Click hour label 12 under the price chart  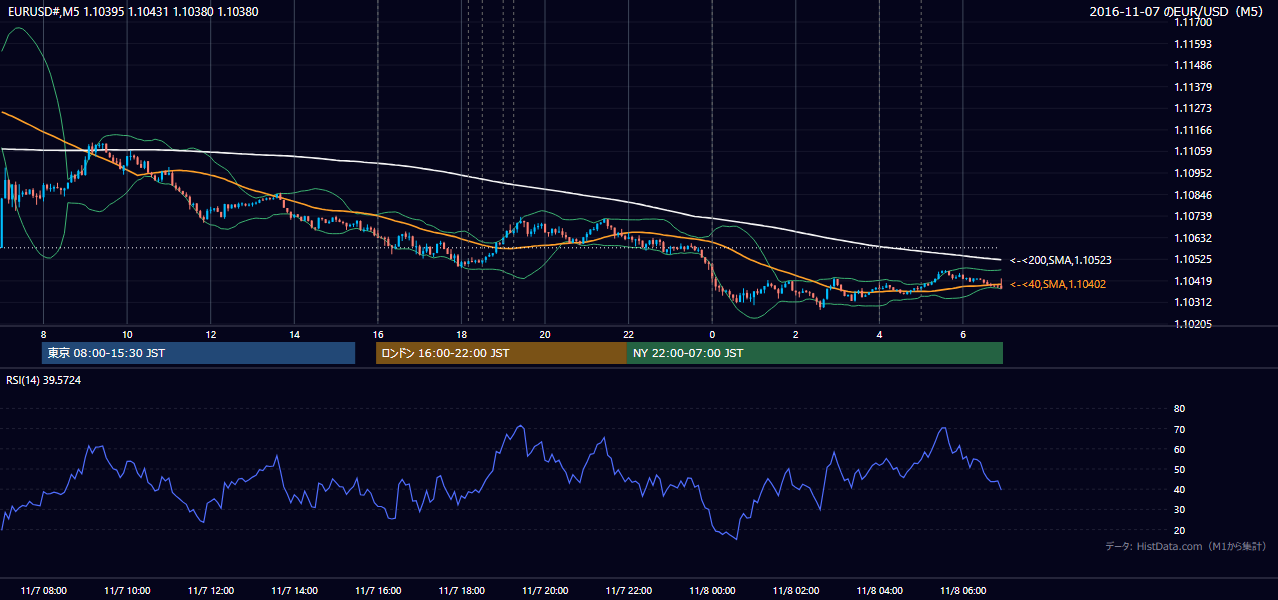210,333
